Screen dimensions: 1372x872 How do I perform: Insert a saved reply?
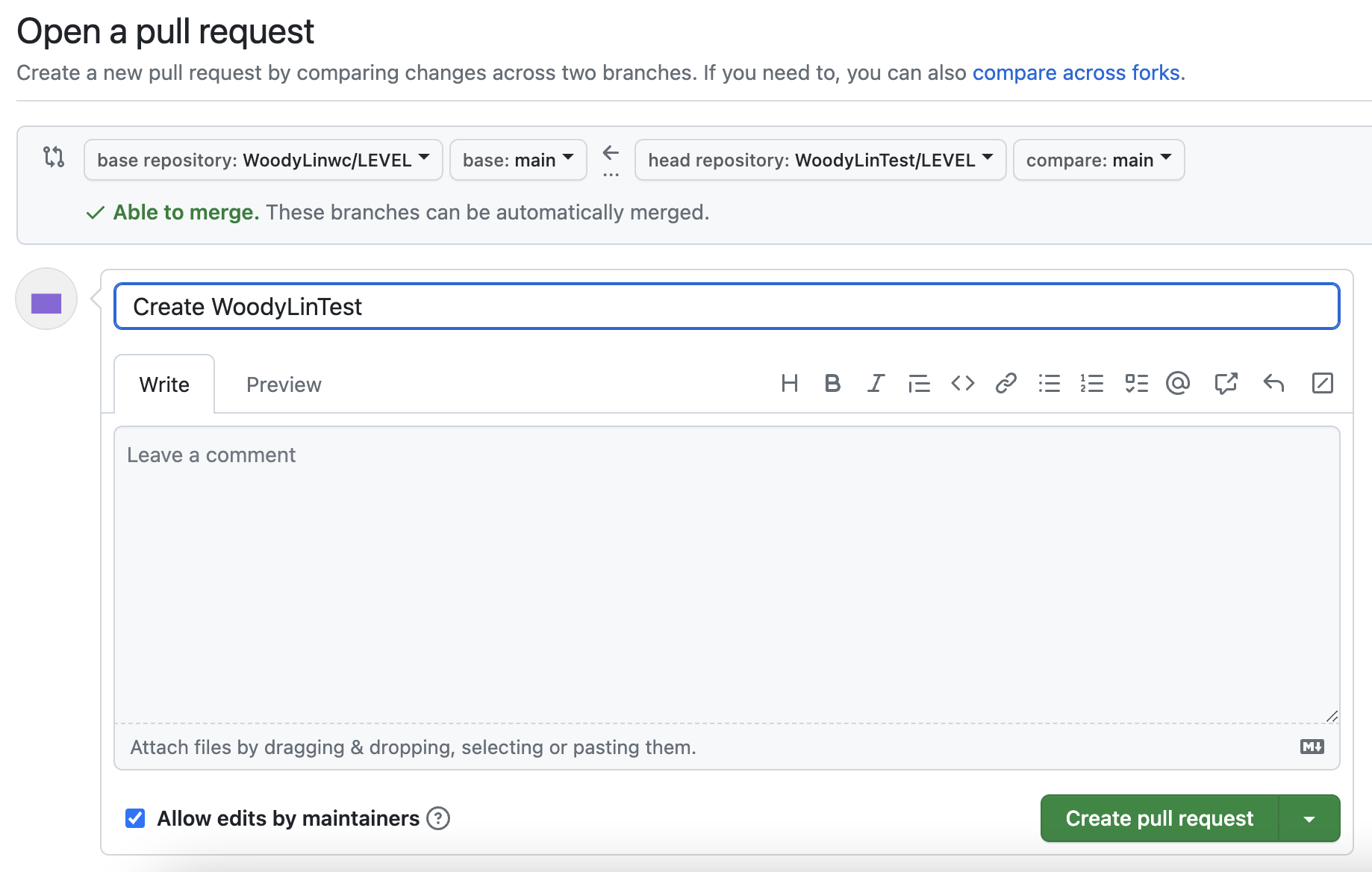pyautogui.click(x=1273, y=384)
